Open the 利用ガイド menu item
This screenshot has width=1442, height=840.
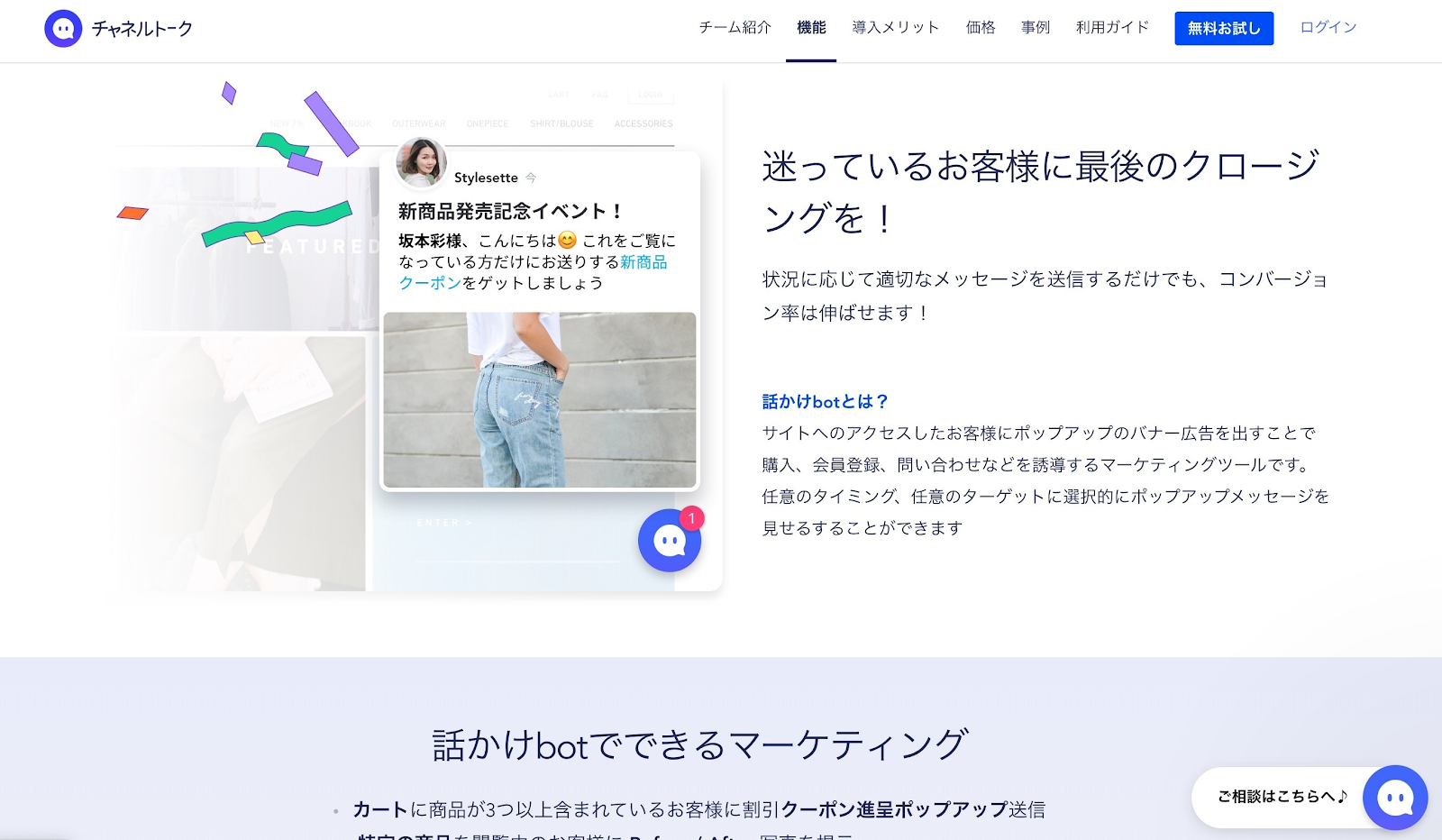pos(1113,28)
